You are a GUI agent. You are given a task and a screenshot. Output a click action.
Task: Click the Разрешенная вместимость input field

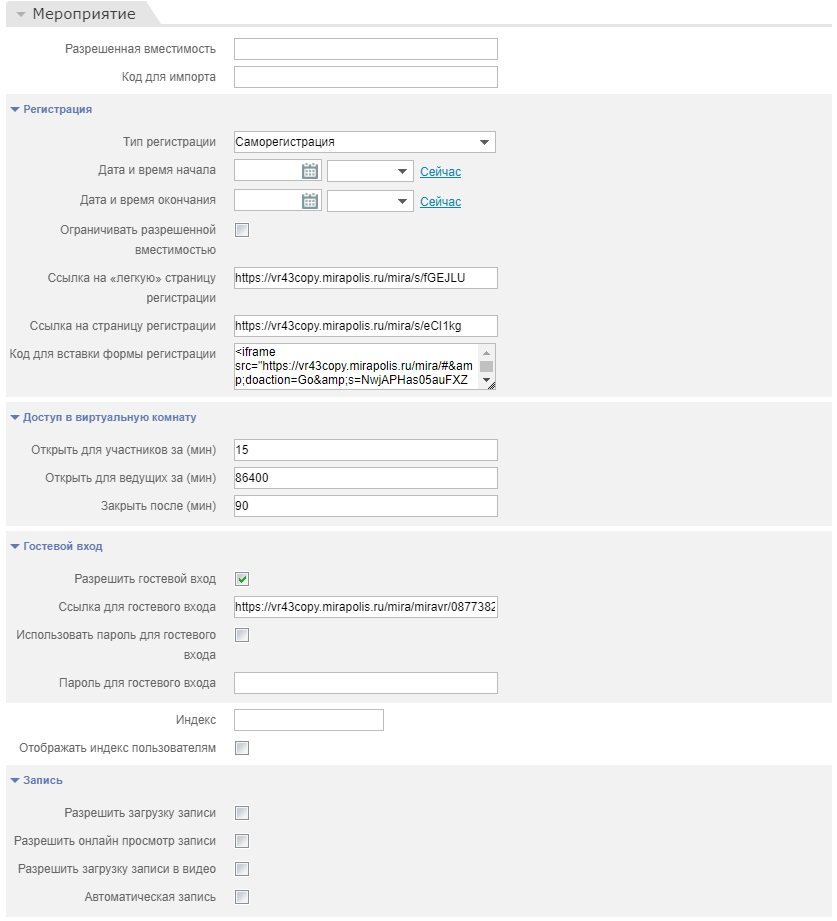tap(365, 49)
